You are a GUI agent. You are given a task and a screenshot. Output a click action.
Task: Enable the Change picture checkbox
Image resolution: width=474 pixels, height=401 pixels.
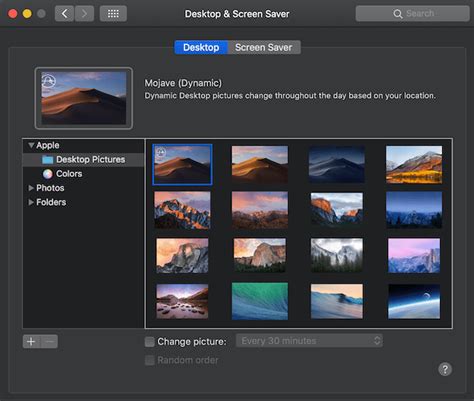click(x=150, y=342)
